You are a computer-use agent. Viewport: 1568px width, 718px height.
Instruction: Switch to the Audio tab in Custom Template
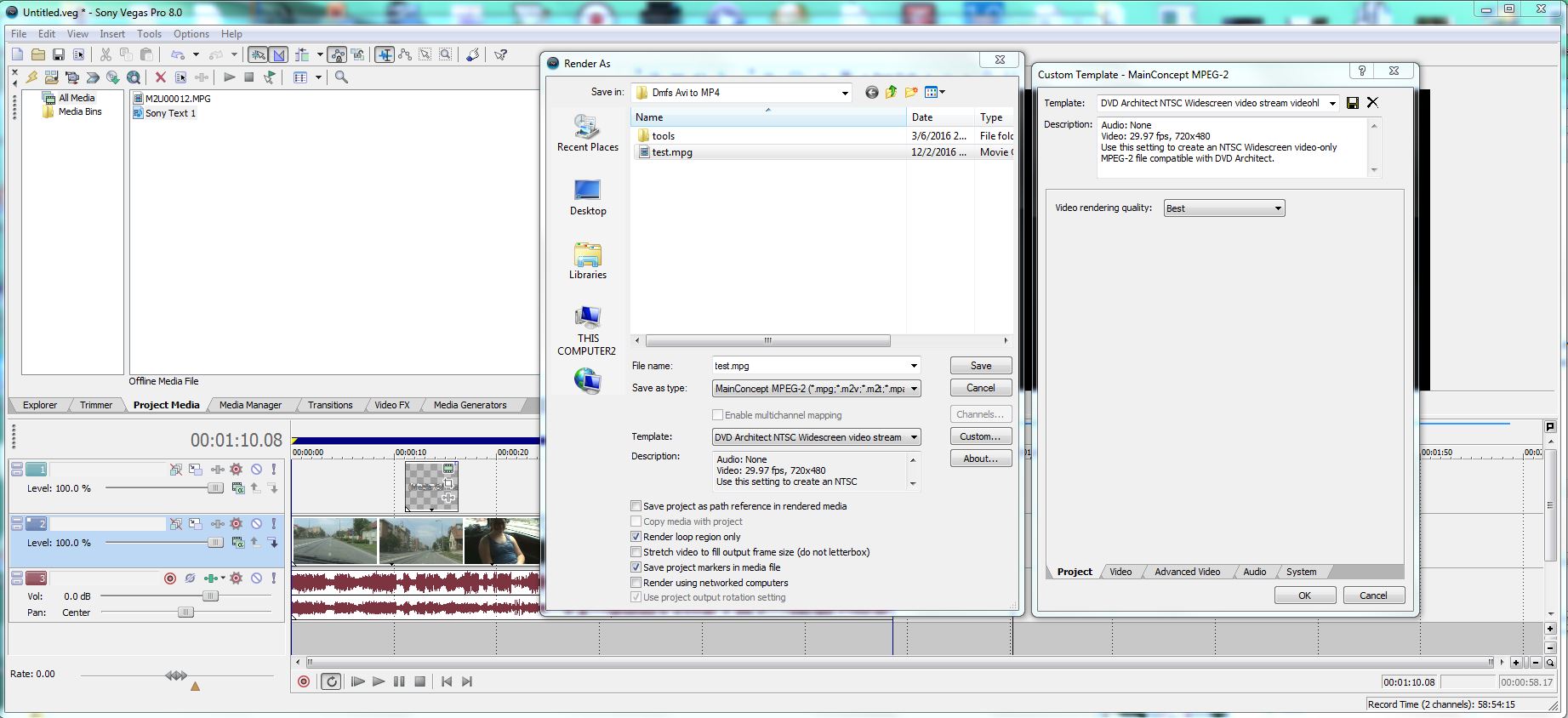click(1255, 572)
